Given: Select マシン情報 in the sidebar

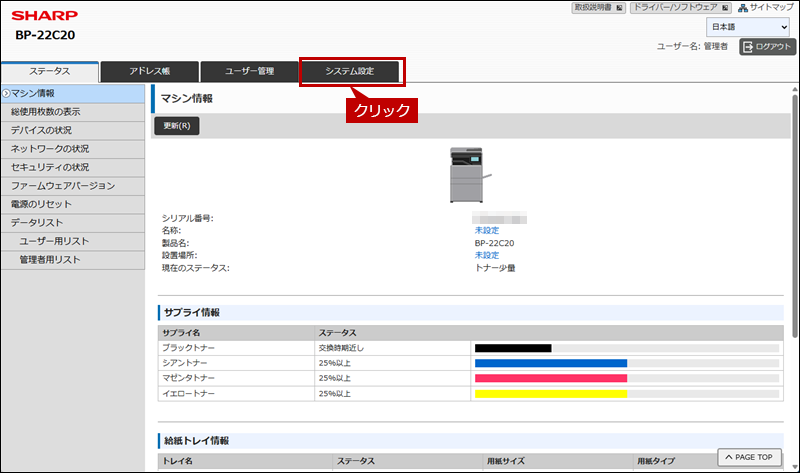Looking at the screenshot, I should [x=73, y=93].
